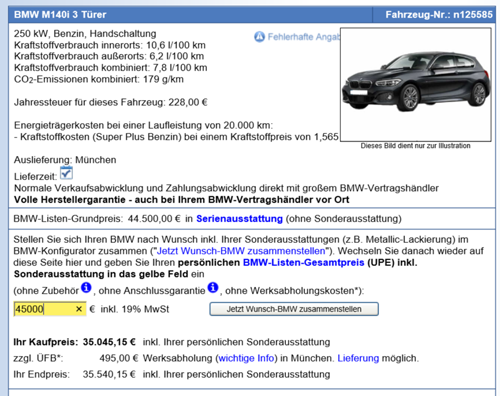This screenshot has height=396, width=500.
Task: Open the BMW-Listen-Gesamtpreis link
Action: (x=303, y=262)
